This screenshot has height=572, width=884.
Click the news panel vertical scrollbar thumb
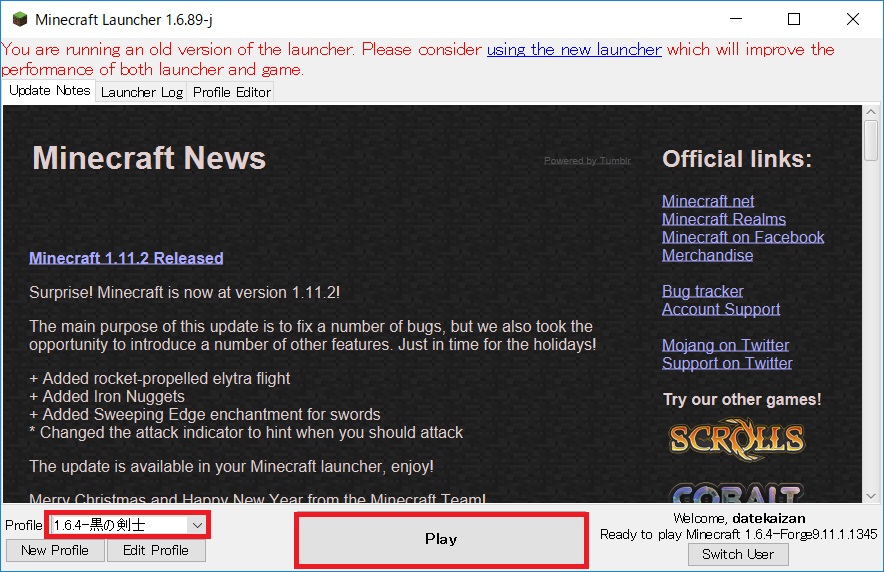click(871, 140)
